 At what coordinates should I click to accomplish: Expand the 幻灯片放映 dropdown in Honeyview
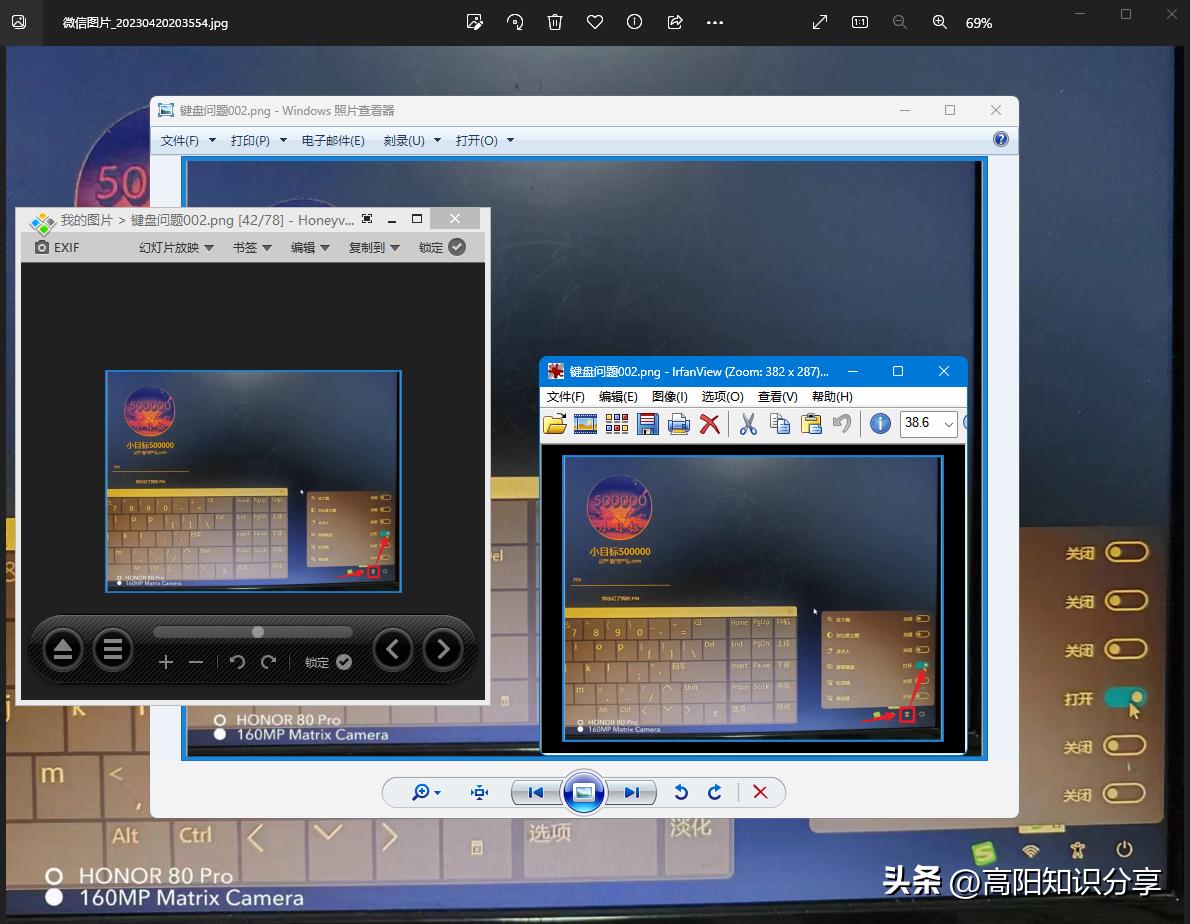point(176,247)
